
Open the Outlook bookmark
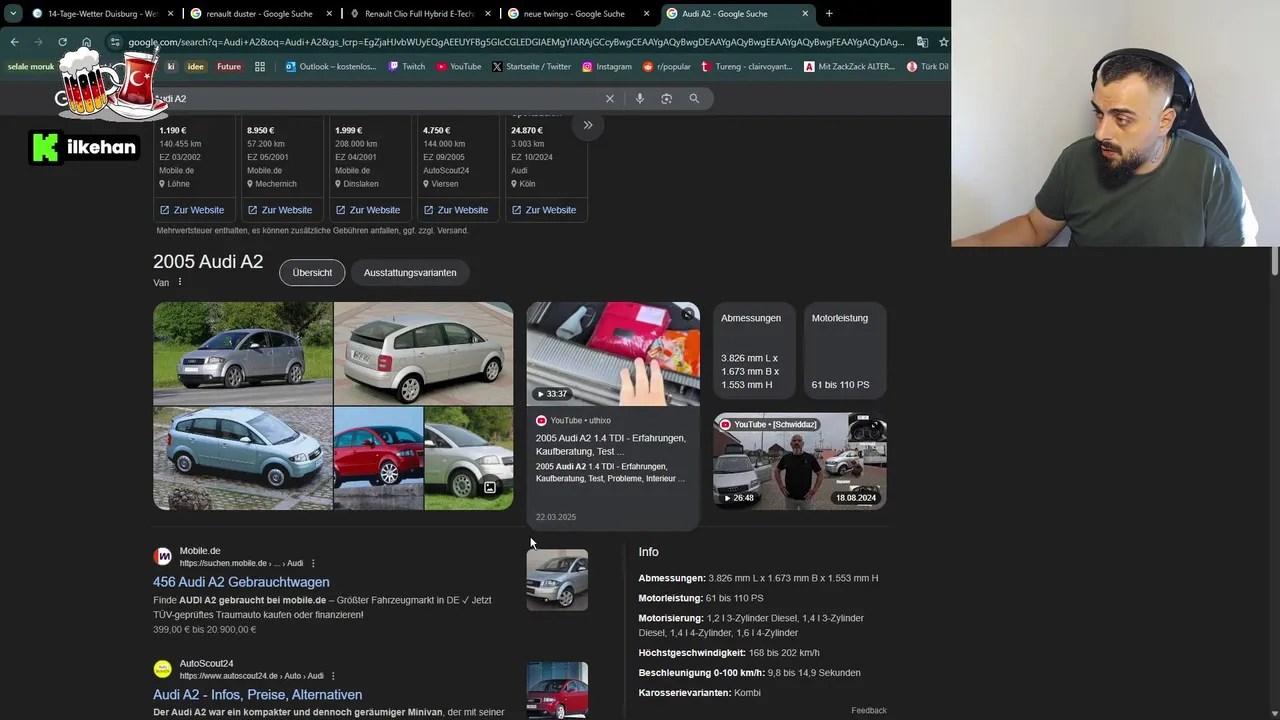331,67
